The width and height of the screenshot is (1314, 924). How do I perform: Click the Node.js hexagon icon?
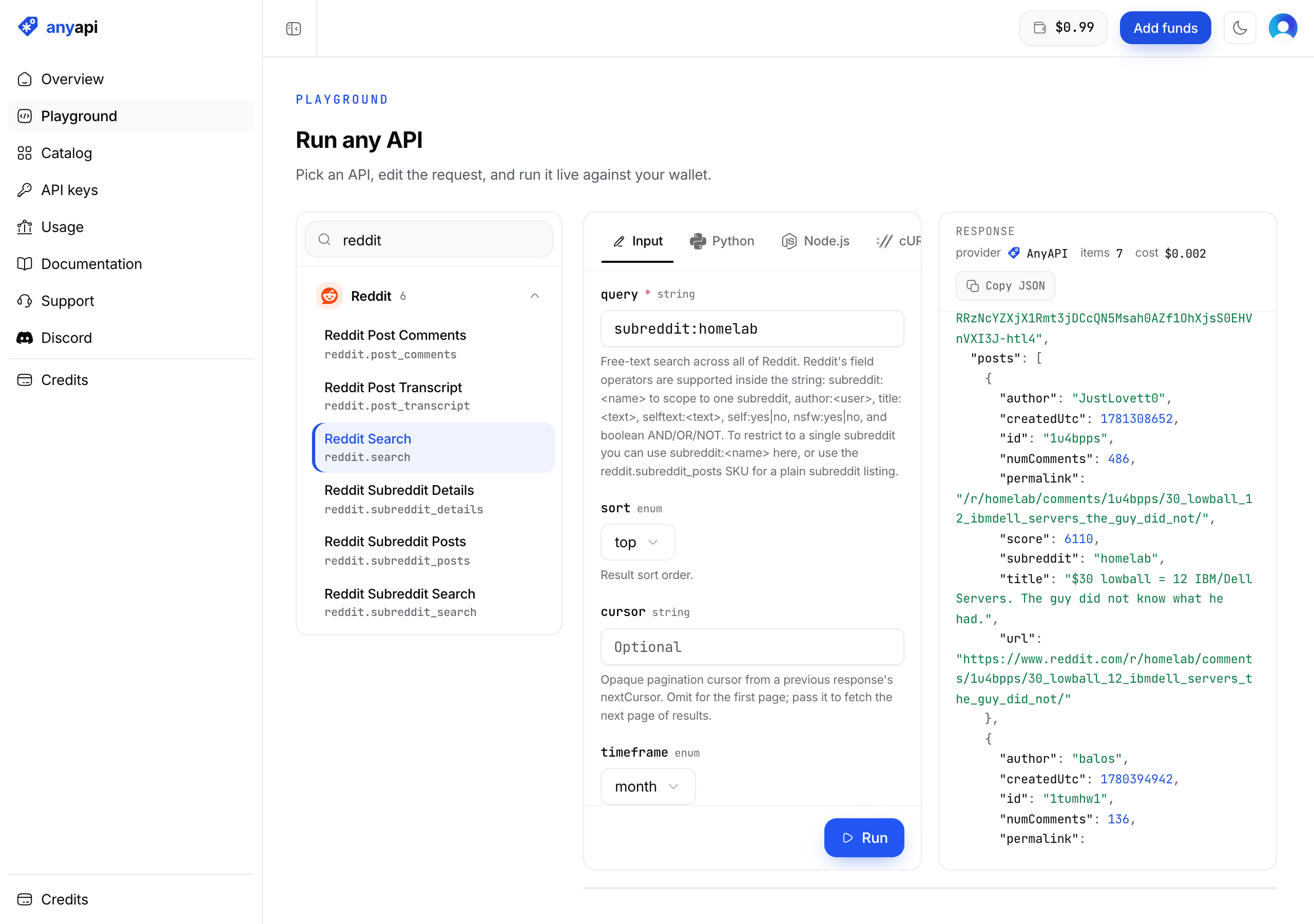click(788, 241)
